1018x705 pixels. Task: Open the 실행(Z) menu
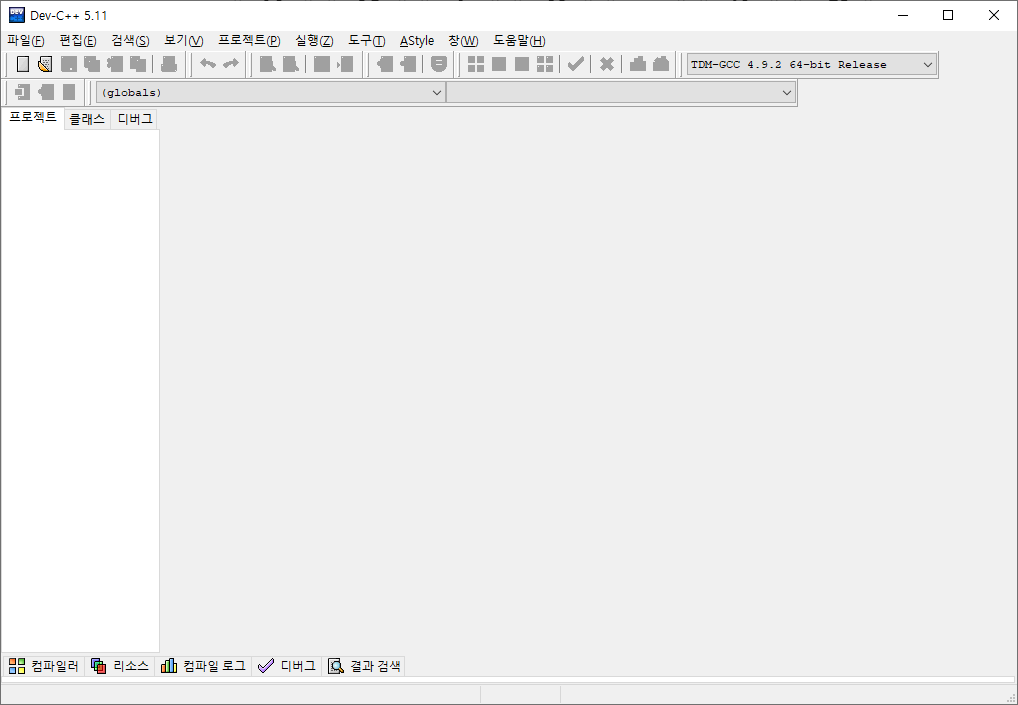pos(314,41)
